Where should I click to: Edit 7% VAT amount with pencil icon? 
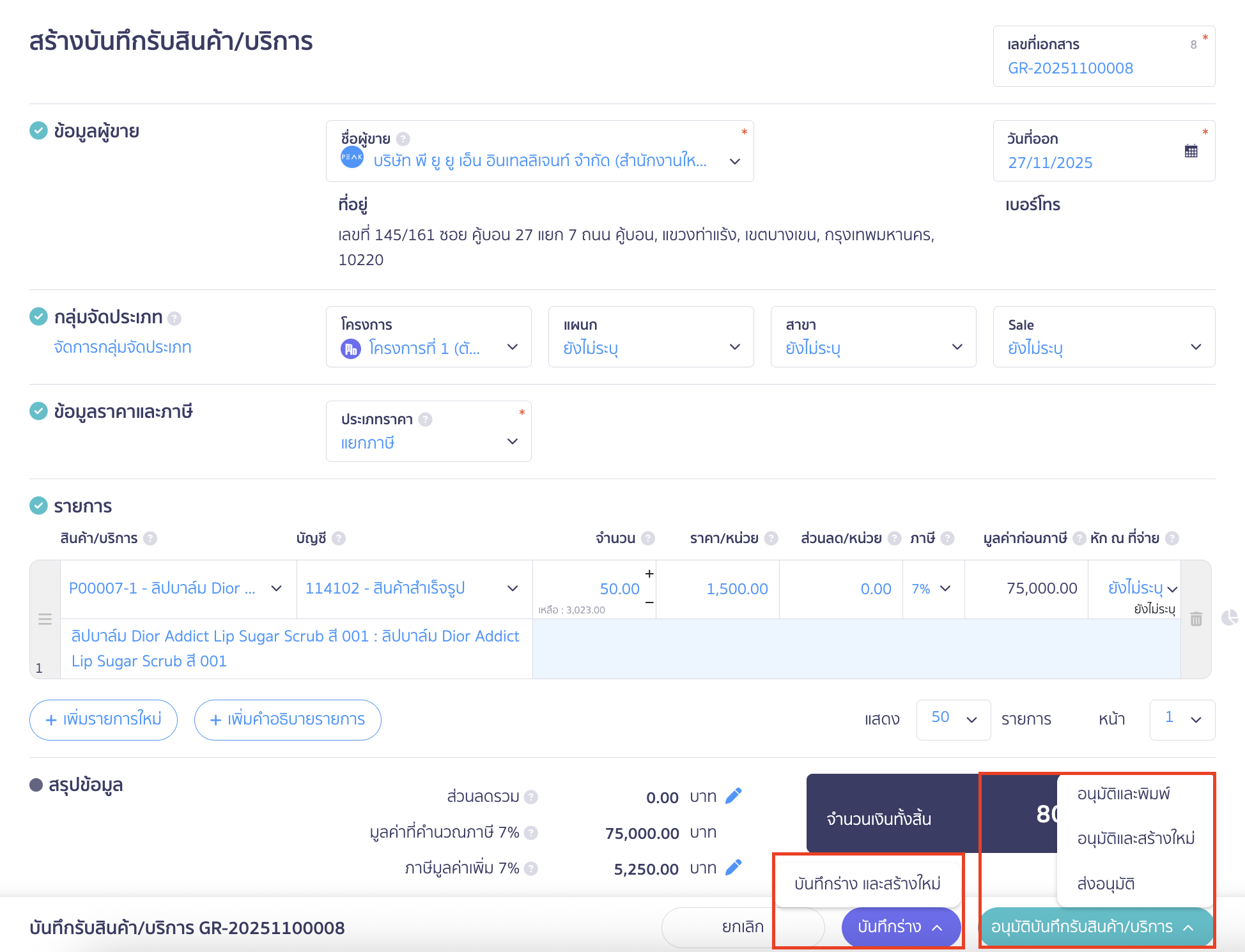pos(734,868)
